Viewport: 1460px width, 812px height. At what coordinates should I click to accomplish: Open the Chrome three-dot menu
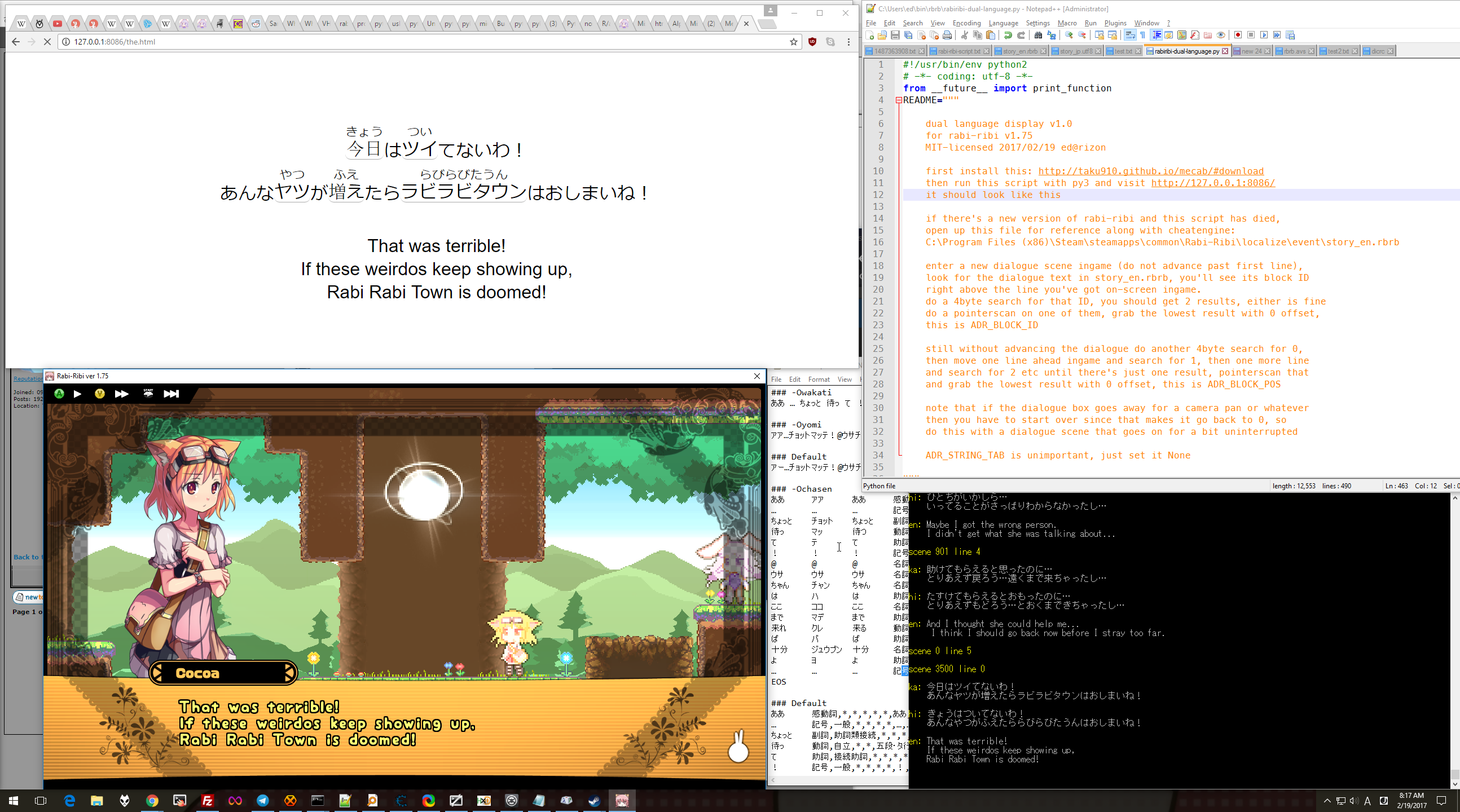coord(848,42)
